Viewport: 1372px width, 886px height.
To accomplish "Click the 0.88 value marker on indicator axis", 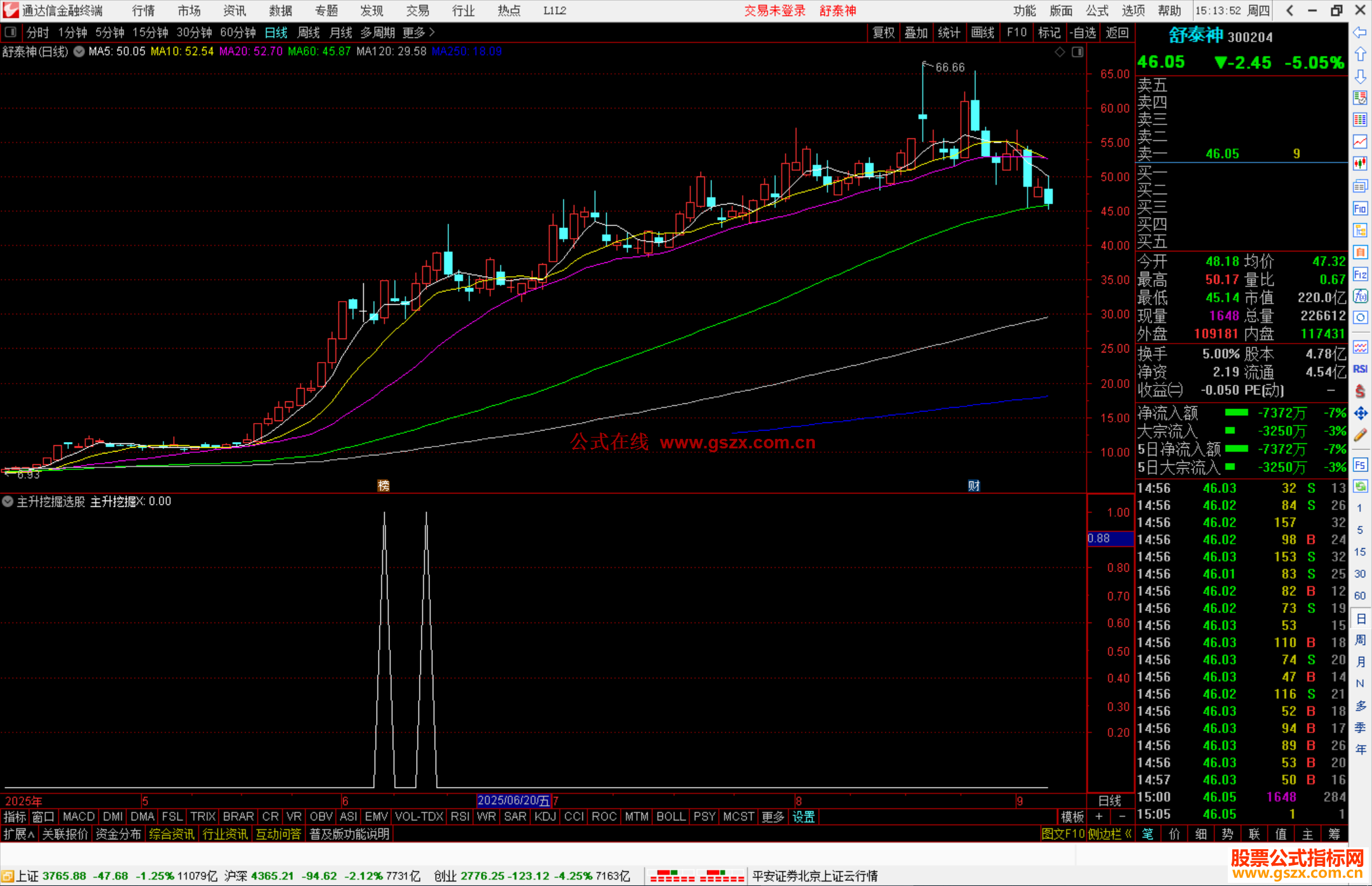I will click(1110, 539).
